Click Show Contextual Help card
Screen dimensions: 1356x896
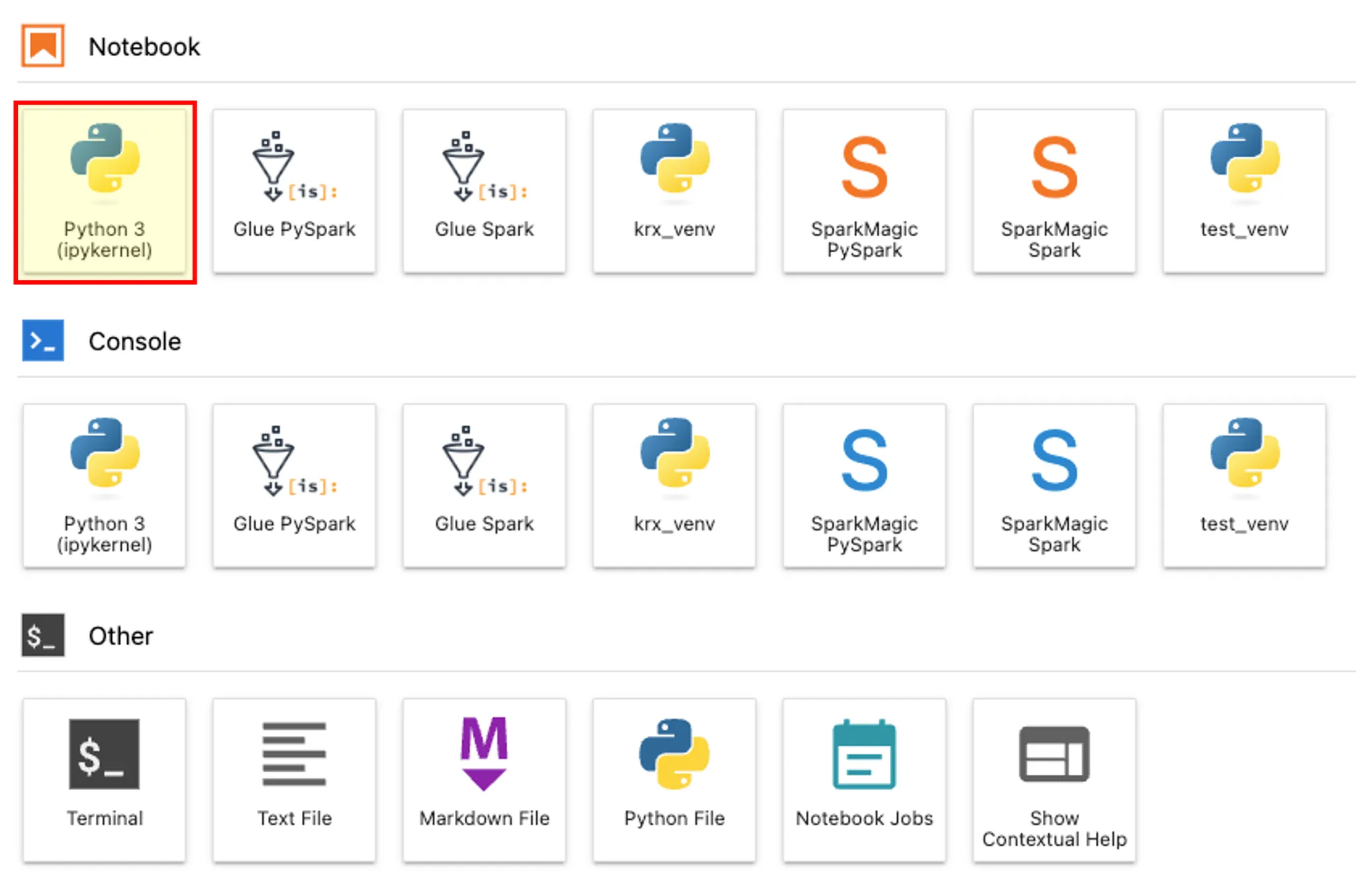click(x=1054, y=780)
